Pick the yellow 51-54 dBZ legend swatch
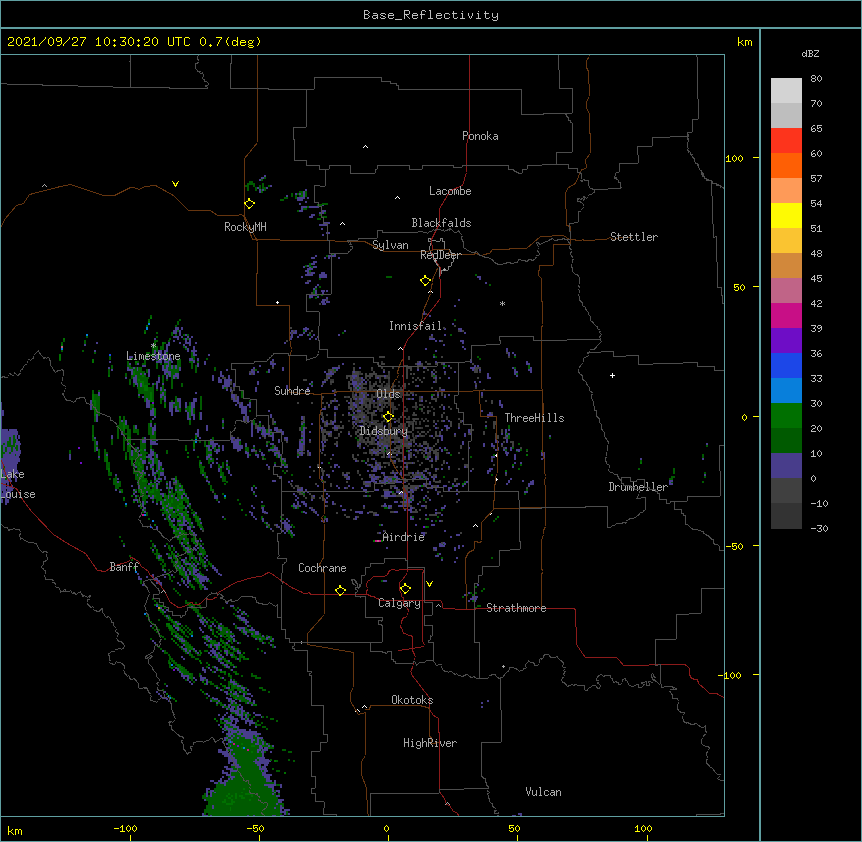Screen dimensions: 862x842 click(786, 215)
